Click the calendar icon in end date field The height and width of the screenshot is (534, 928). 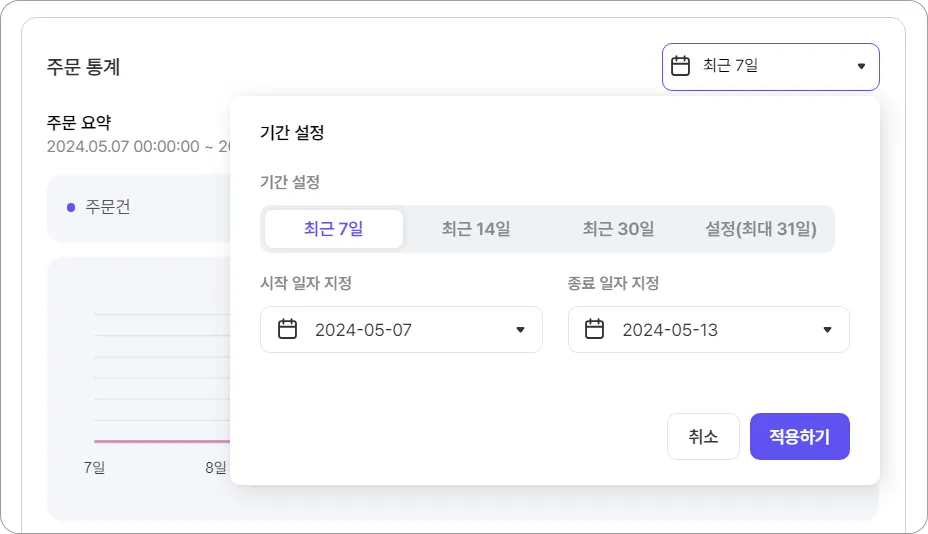pos(595,330)
